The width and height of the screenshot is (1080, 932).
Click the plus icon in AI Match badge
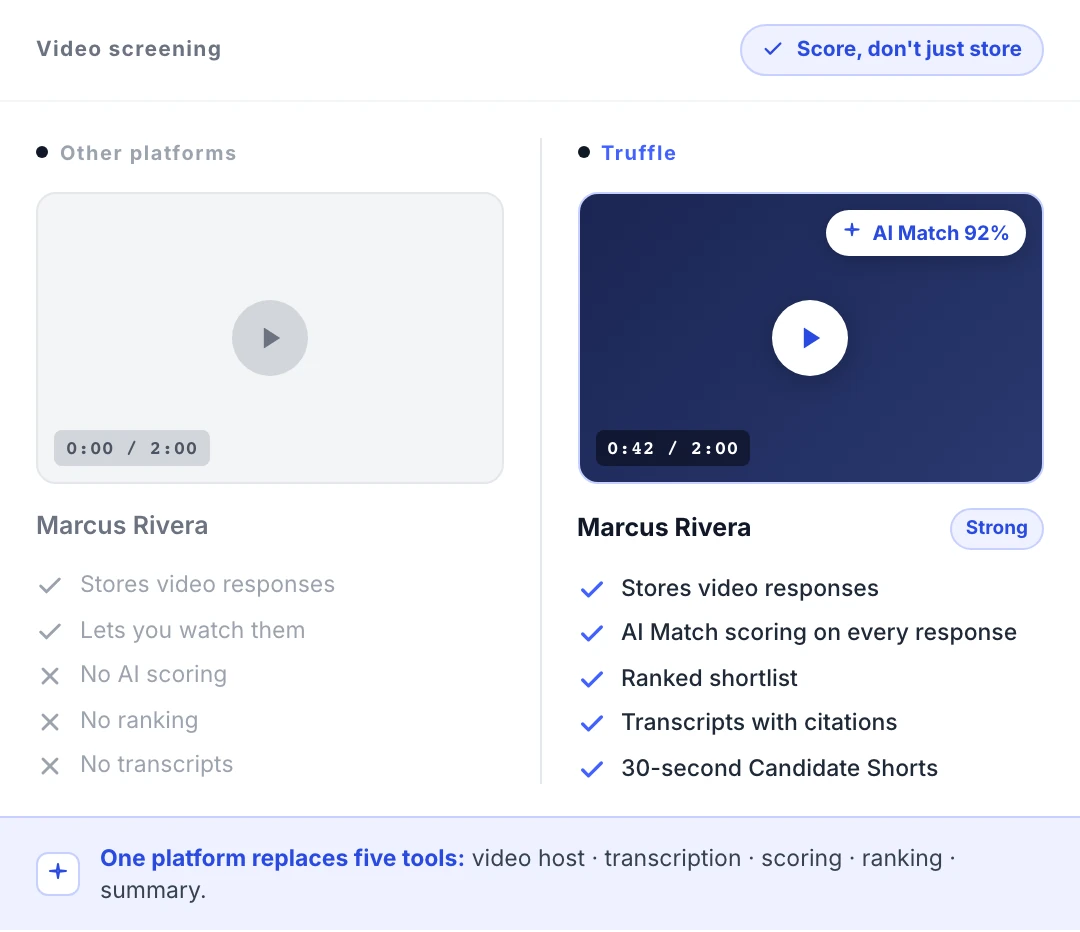pyautogui.click(x=851, y=230)
